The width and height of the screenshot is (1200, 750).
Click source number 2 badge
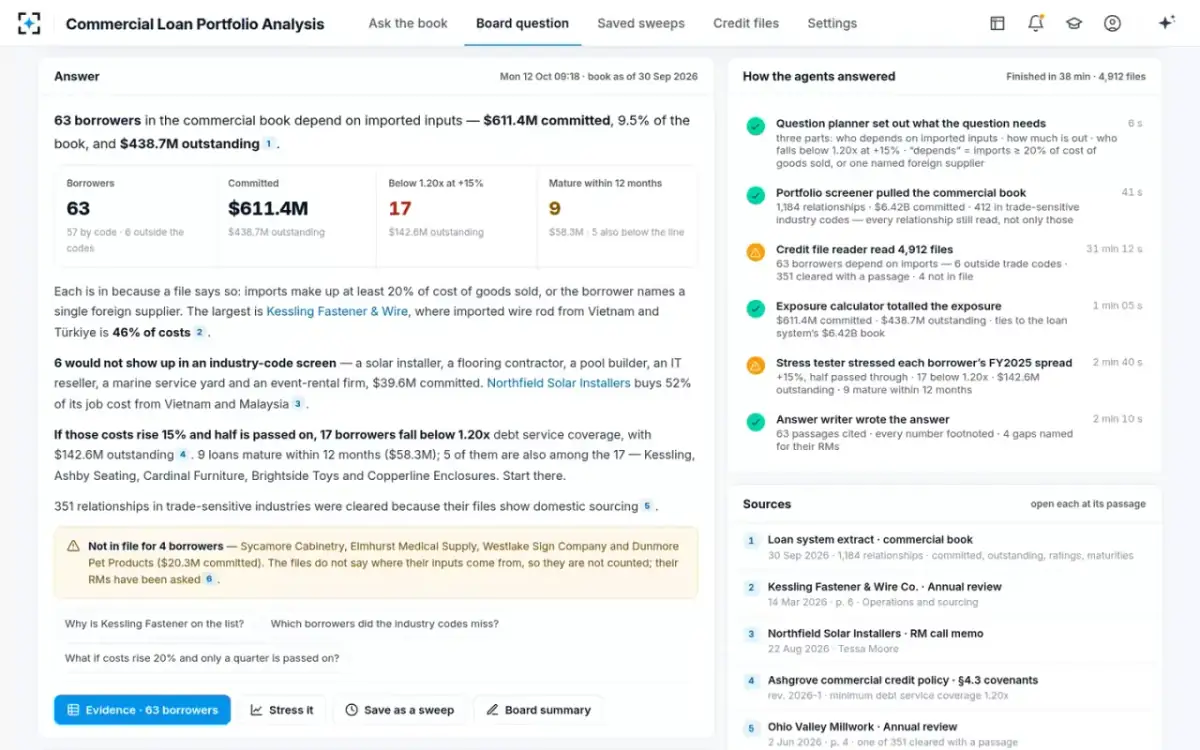point(751,587)
